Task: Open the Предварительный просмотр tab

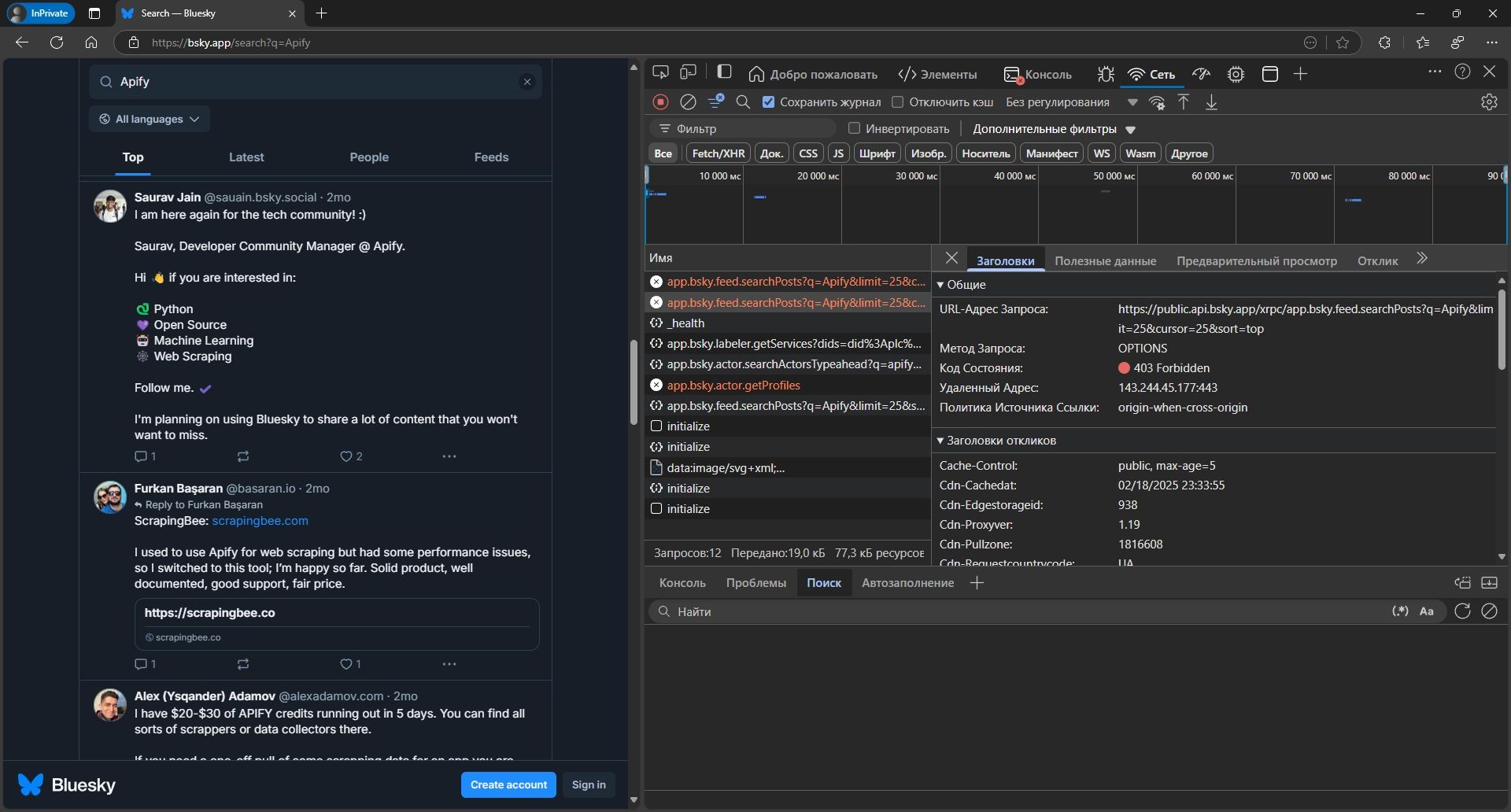Action: tap(1256, 261)
